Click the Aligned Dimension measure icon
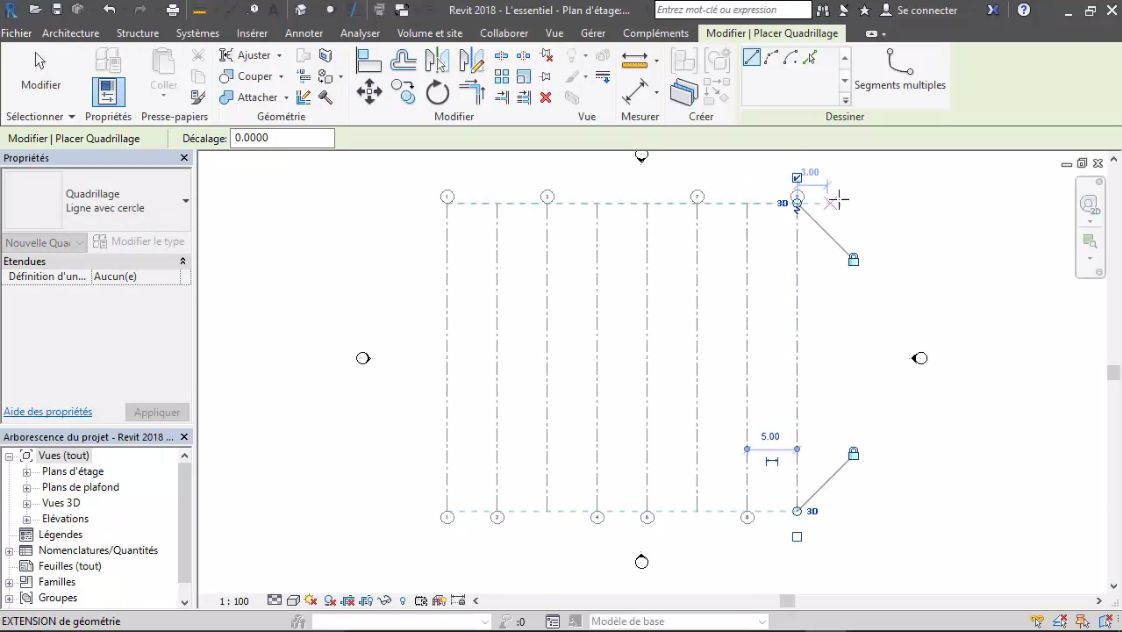1122x632 pixels. pos(634,60)
